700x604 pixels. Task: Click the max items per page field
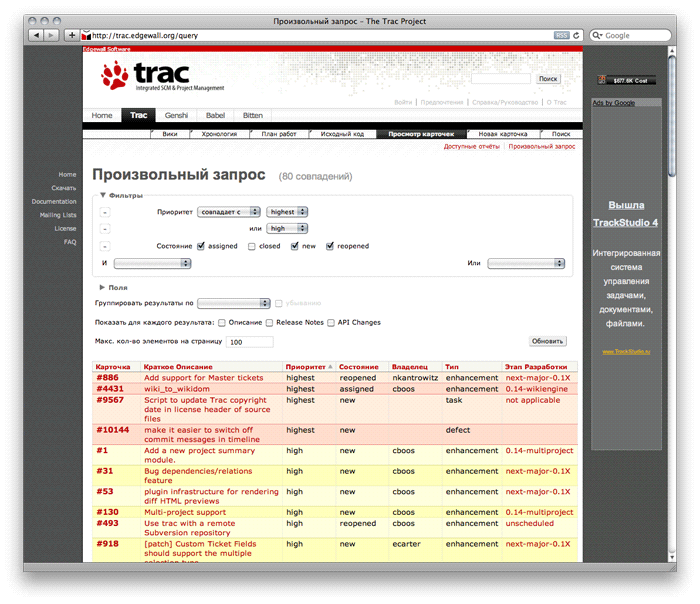(x=250, y=342)
